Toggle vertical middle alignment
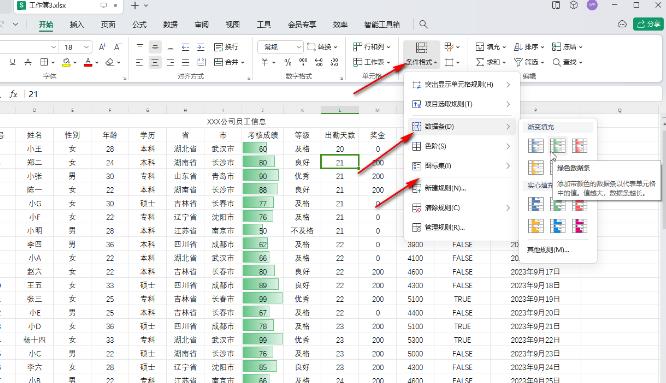 (155, 47)
